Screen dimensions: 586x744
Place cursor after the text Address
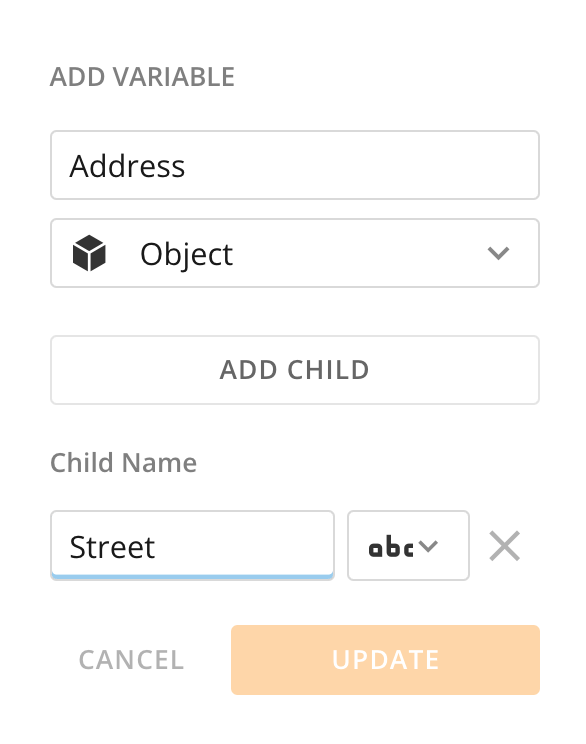[x=186, y=166]
